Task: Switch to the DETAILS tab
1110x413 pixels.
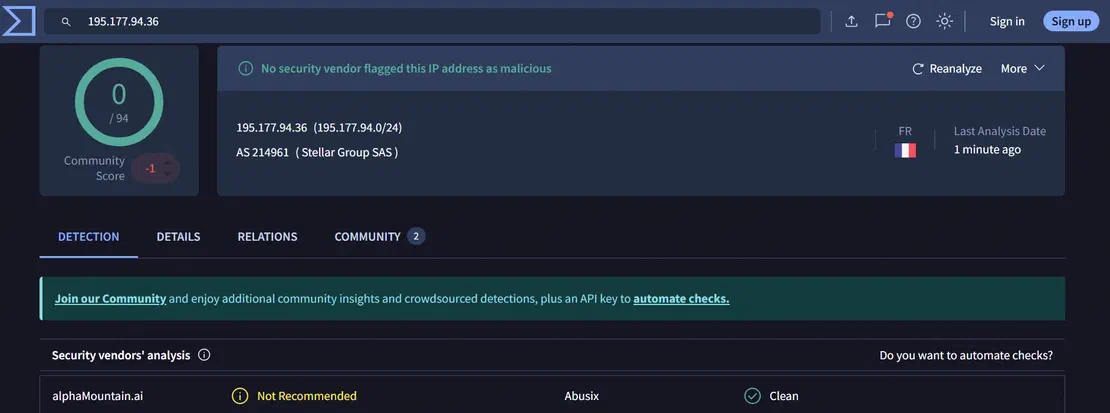Action: click(178, 237)
